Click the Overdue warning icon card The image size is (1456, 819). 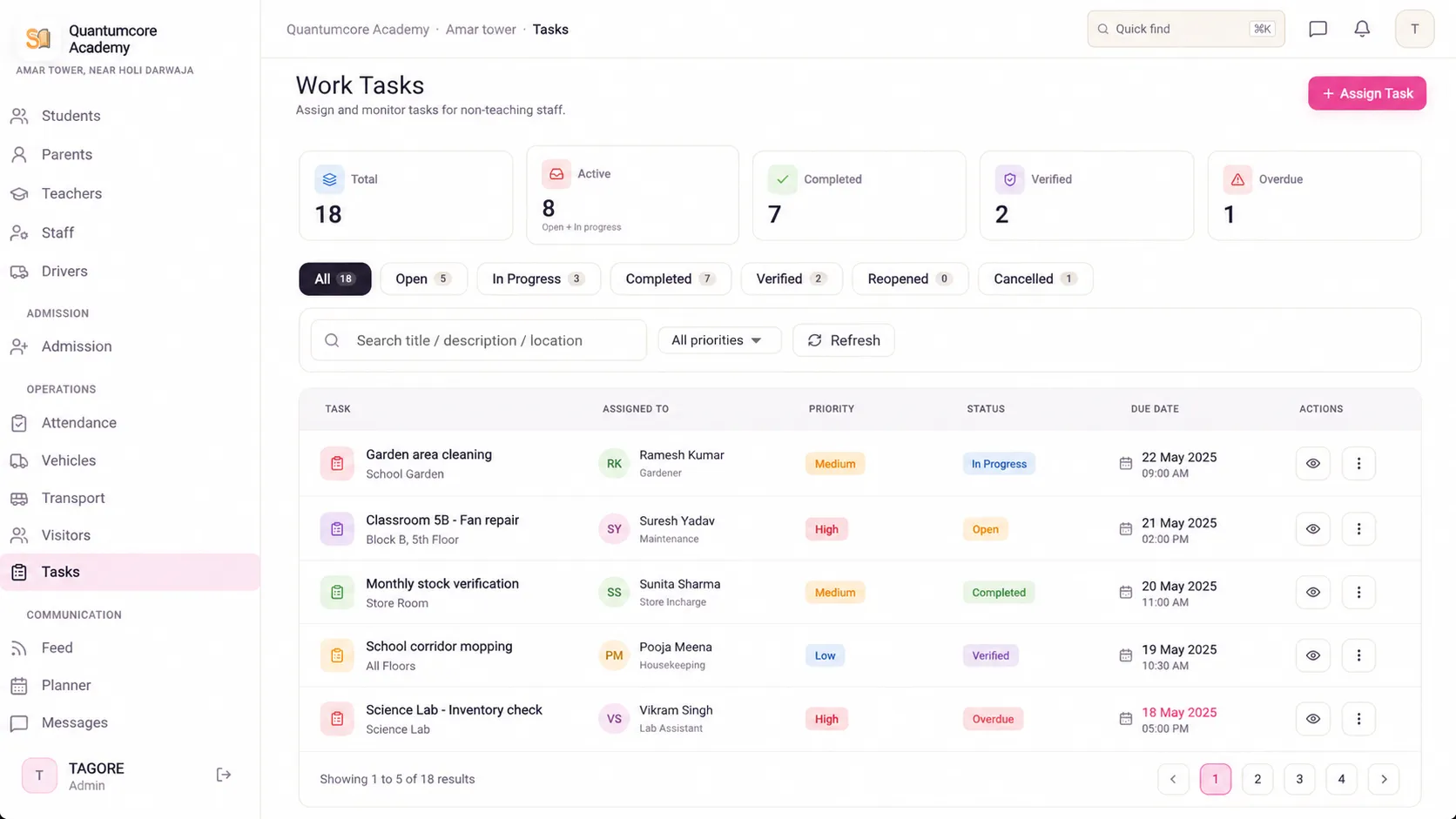click(1237, 179)
